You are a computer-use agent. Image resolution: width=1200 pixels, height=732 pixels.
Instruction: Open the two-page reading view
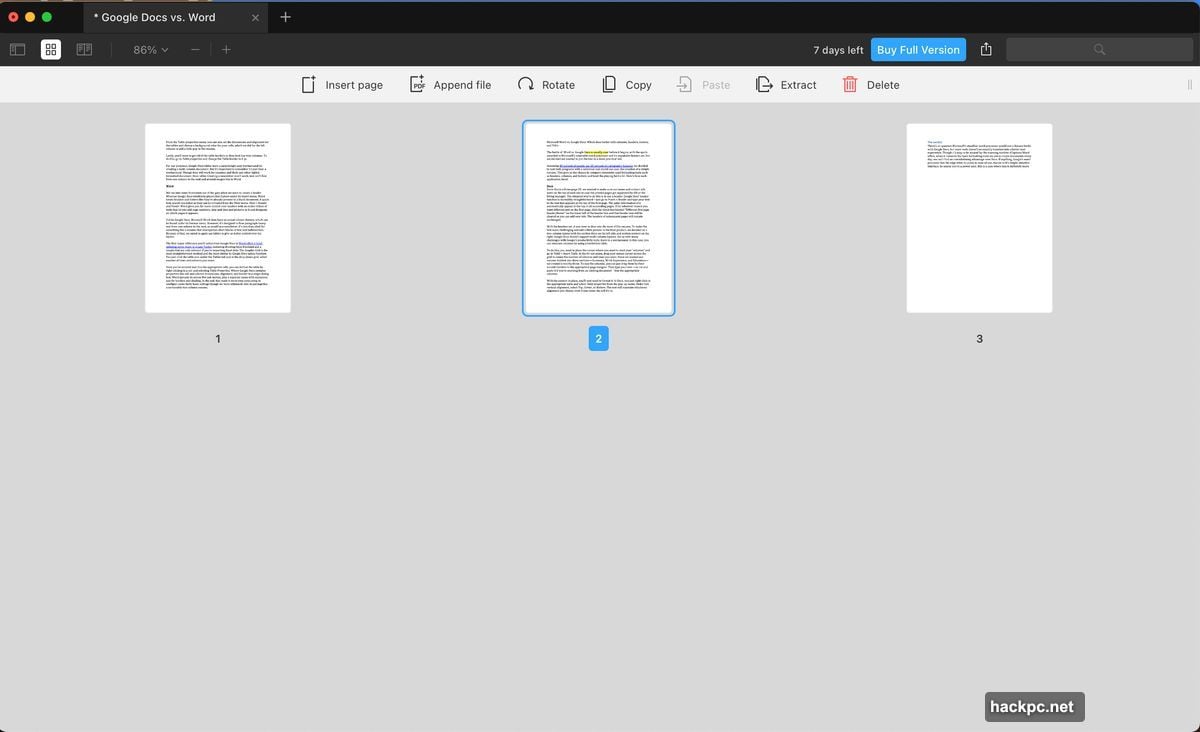pyautogui.click(x=84, y=48)
